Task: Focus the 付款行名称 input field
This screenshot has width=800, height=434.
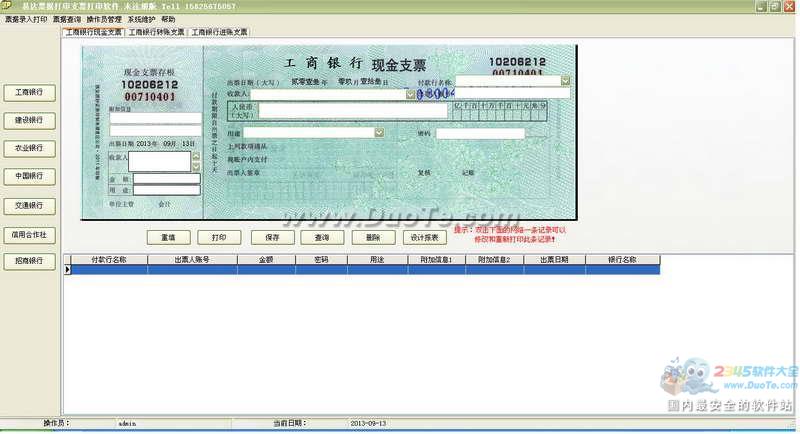Action: (x=508, y=81)
